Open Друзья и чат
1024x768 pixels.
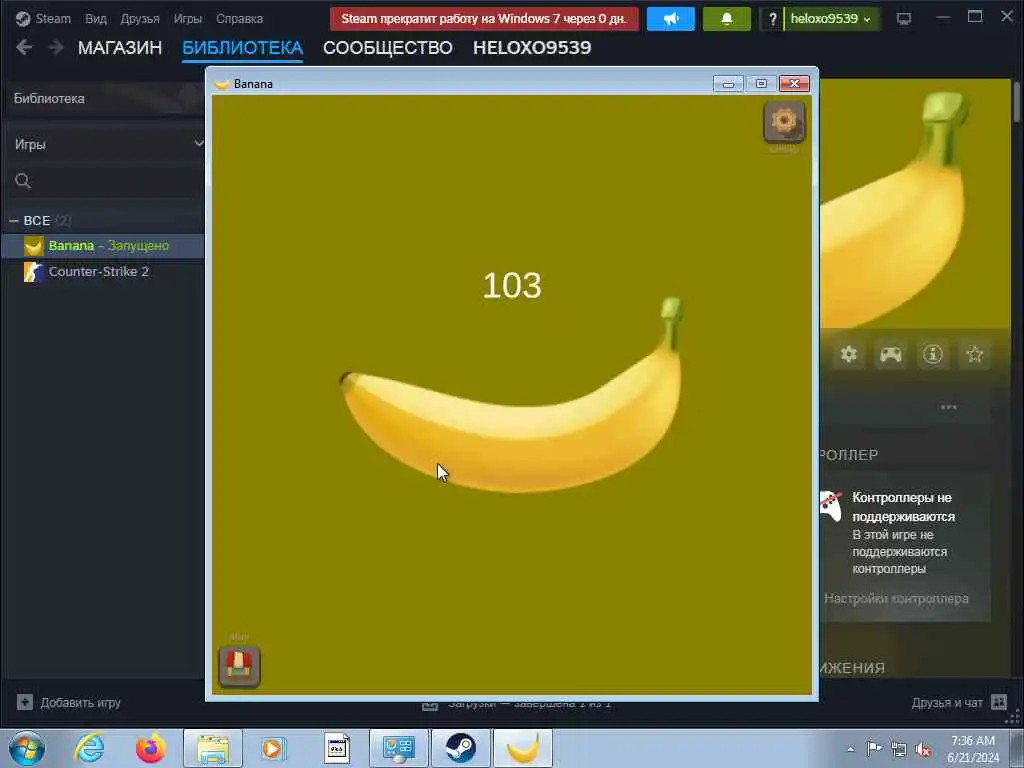point(959,703)
